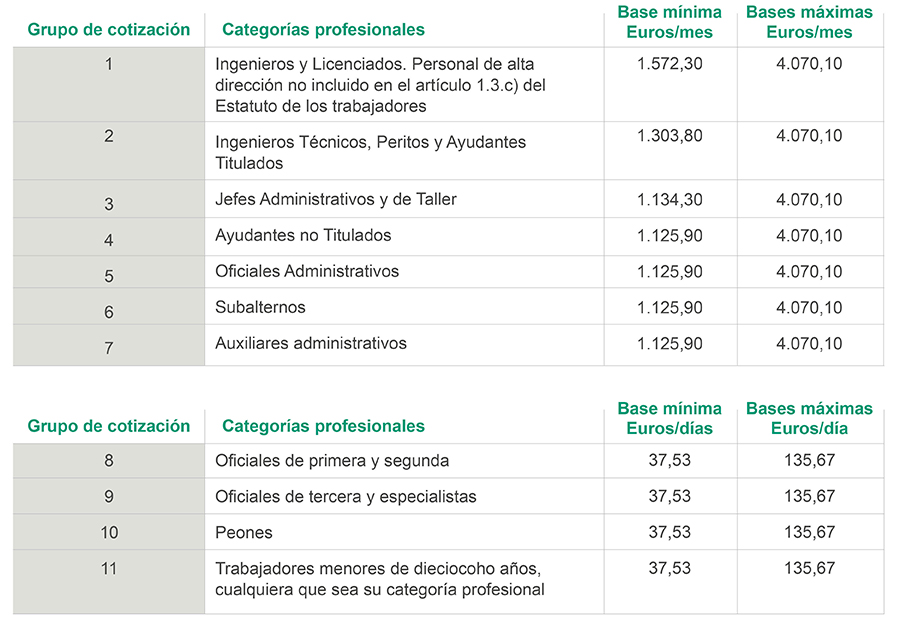The height and width of the screenshot is (625, 900).
Task: Click the 'Base mínima Euros/días' header
Action: coord(669,418)
